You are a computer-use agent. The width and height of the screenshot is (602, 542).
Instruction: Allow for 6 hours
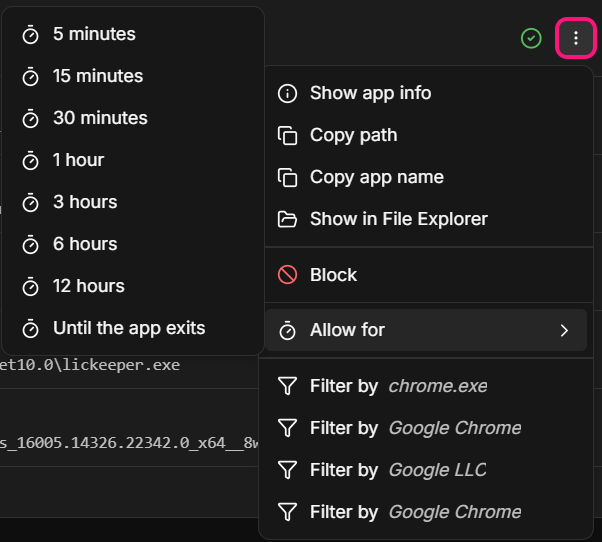coord(133,244)
